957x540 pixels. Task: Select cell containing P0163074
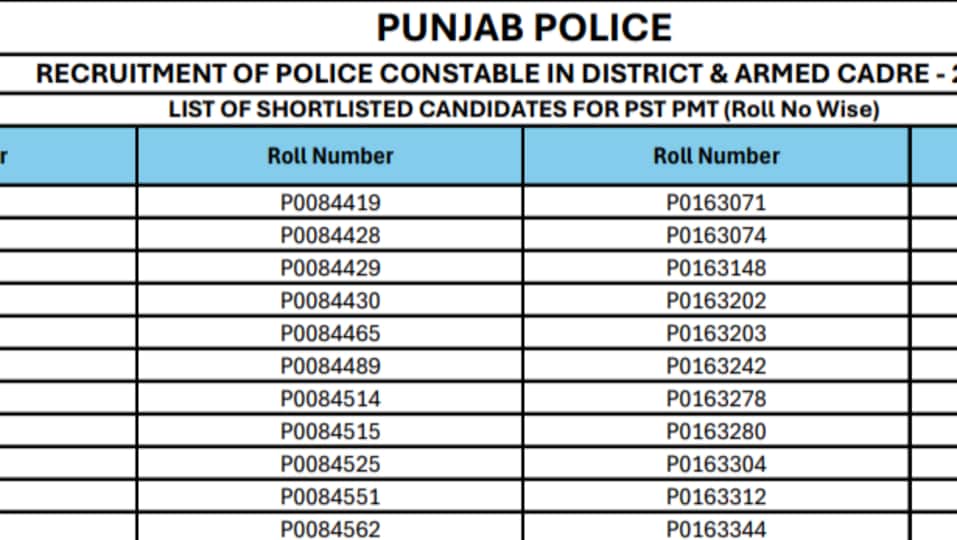click(716, 235)
